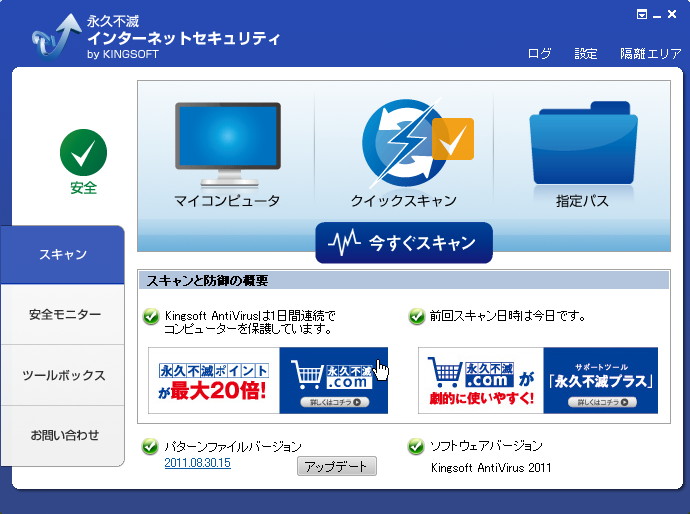Click the スキャンと防御の概要 heading
This screenshot has width=690, height=514.
coord(207,280)
